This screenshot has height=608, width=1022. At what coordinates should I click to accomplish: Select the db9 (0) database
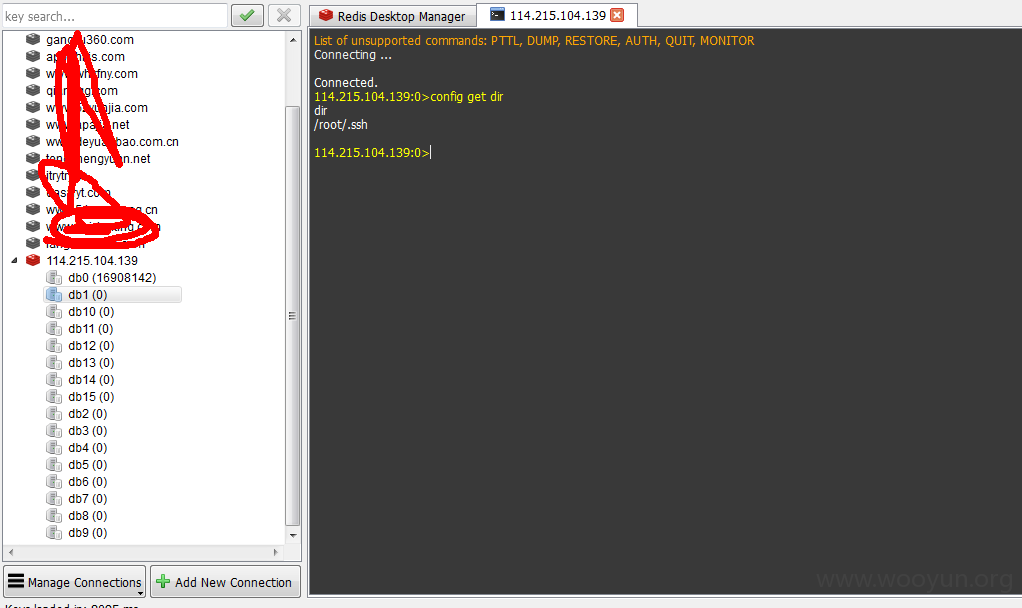[x=88, y=532]
